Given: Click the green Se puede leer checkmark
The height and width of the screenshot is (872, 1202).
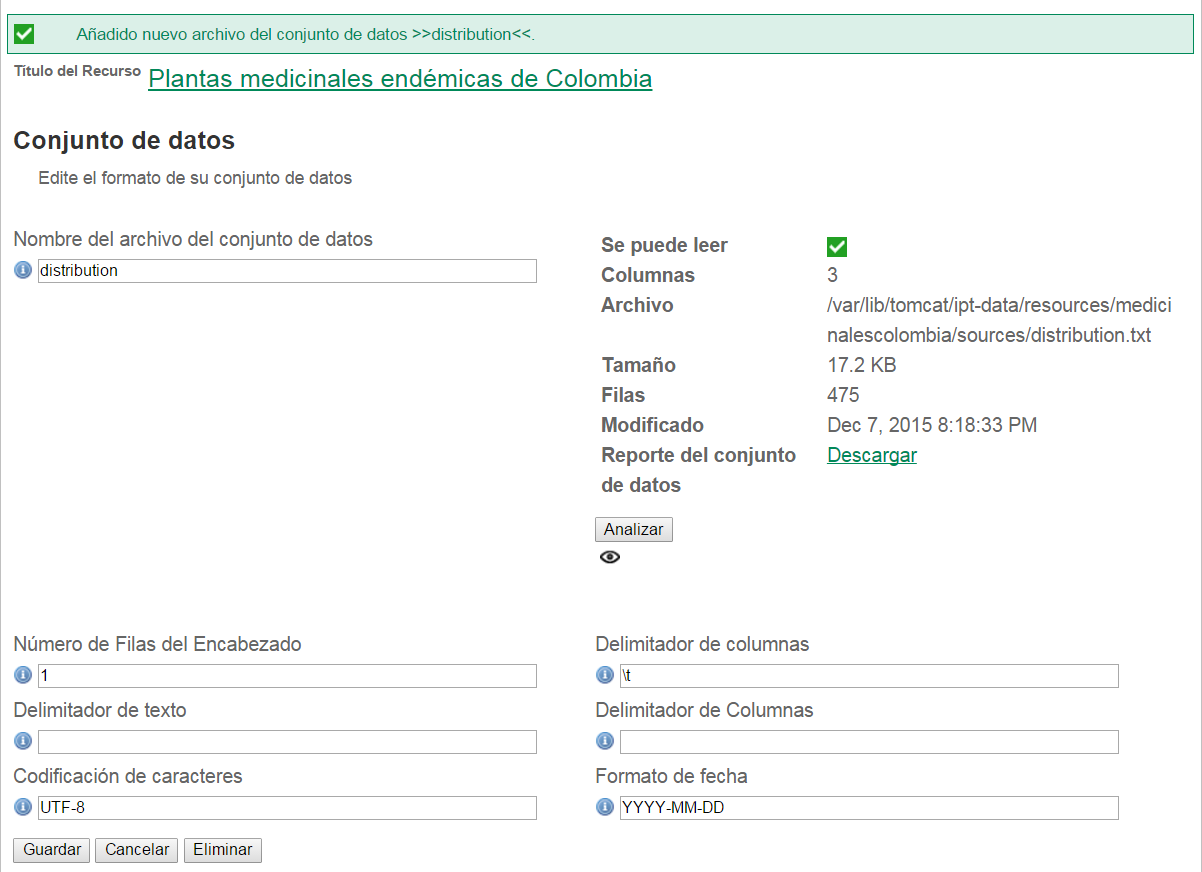Looking at the screenshot, I should (837, 247).
